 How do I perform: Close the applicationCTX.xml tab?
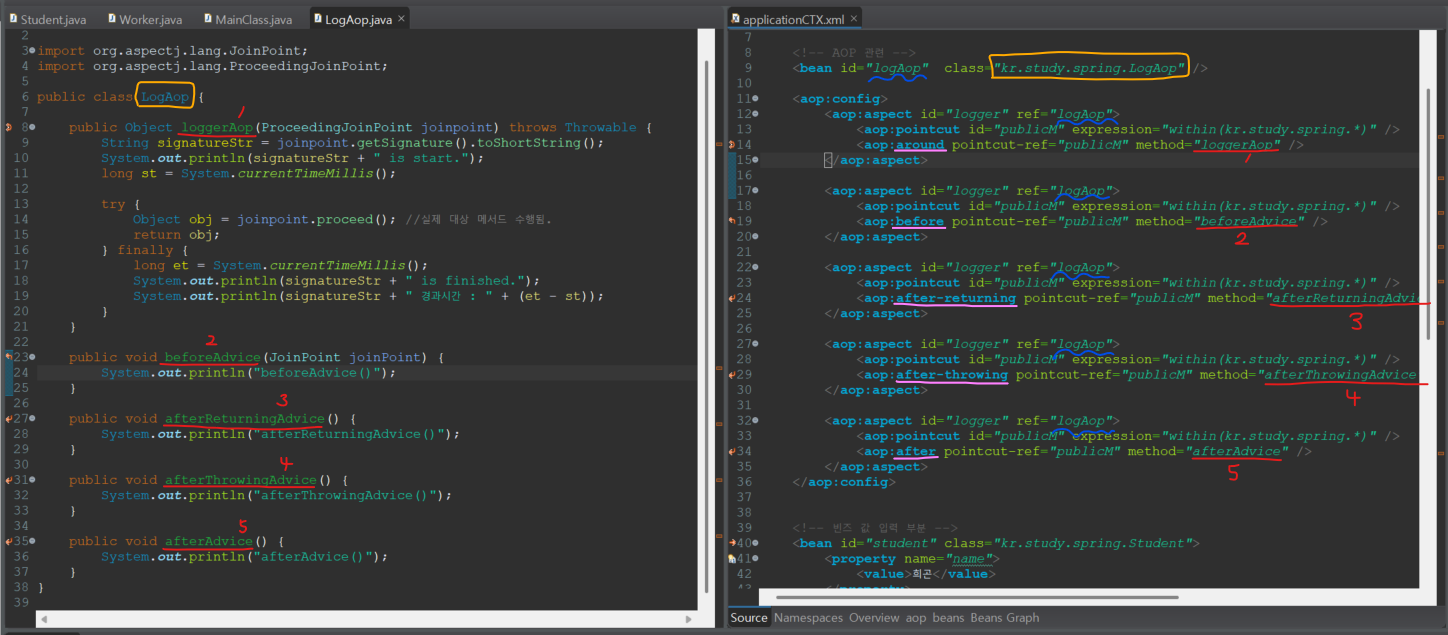click(x=854, y=19)
